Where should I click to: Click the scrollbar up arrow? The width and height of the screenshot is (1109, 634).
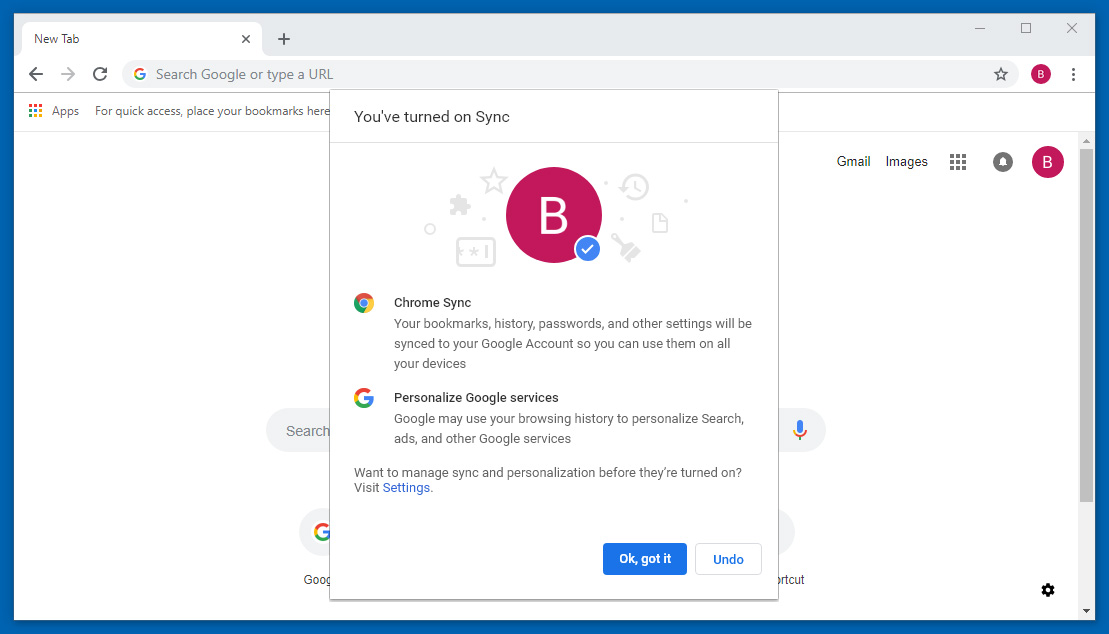tap(1086, 142)
